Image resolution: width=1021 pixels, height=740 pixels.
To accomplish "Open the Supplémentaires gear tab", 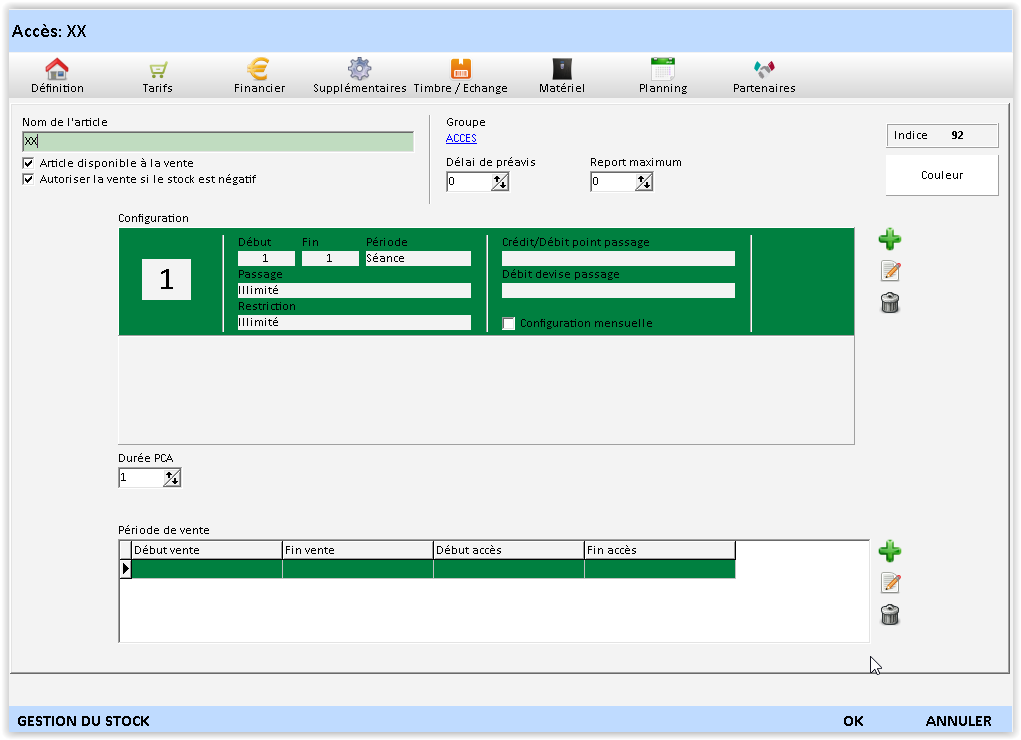I will click(x=359, y=76).
